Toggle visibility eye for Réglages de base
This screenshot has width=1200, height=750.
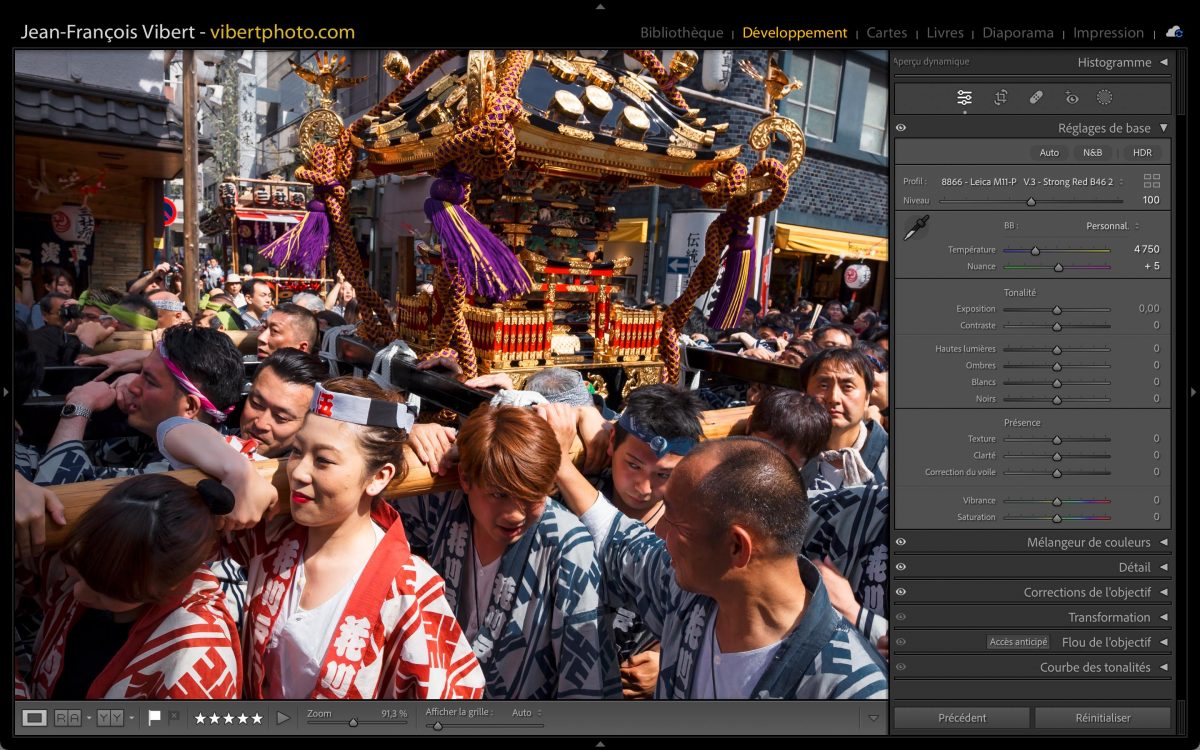[x=901, y=128]
